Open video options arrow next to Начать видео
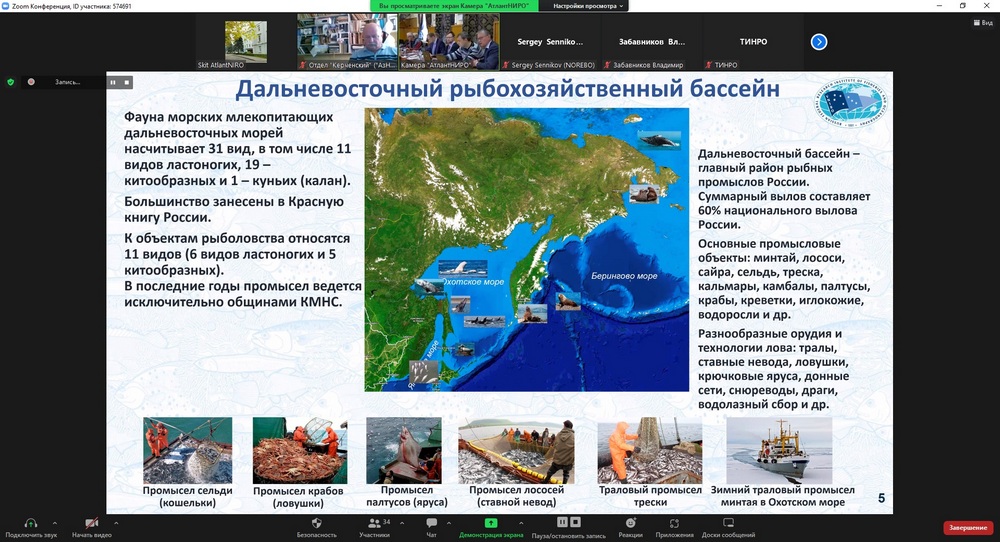 click(x=115, y=523)
